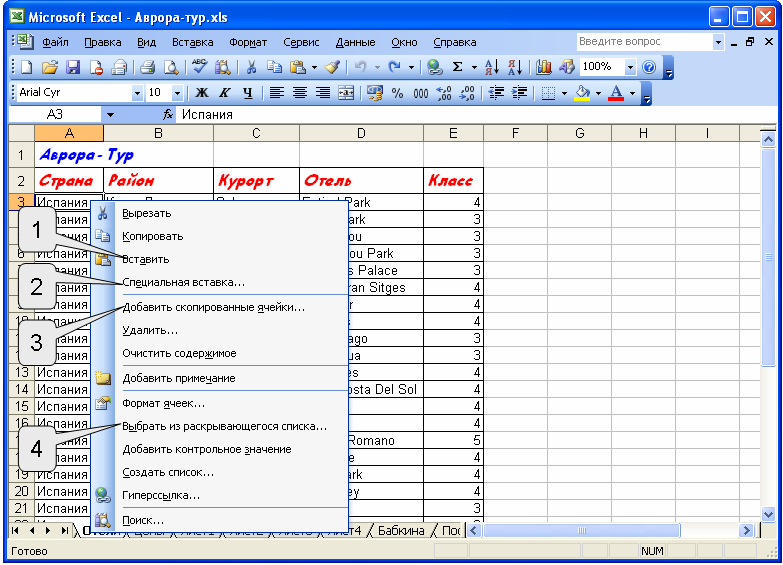Open the Вставка menu
Screen dimensions: 783x565
[x=192, y=42]
